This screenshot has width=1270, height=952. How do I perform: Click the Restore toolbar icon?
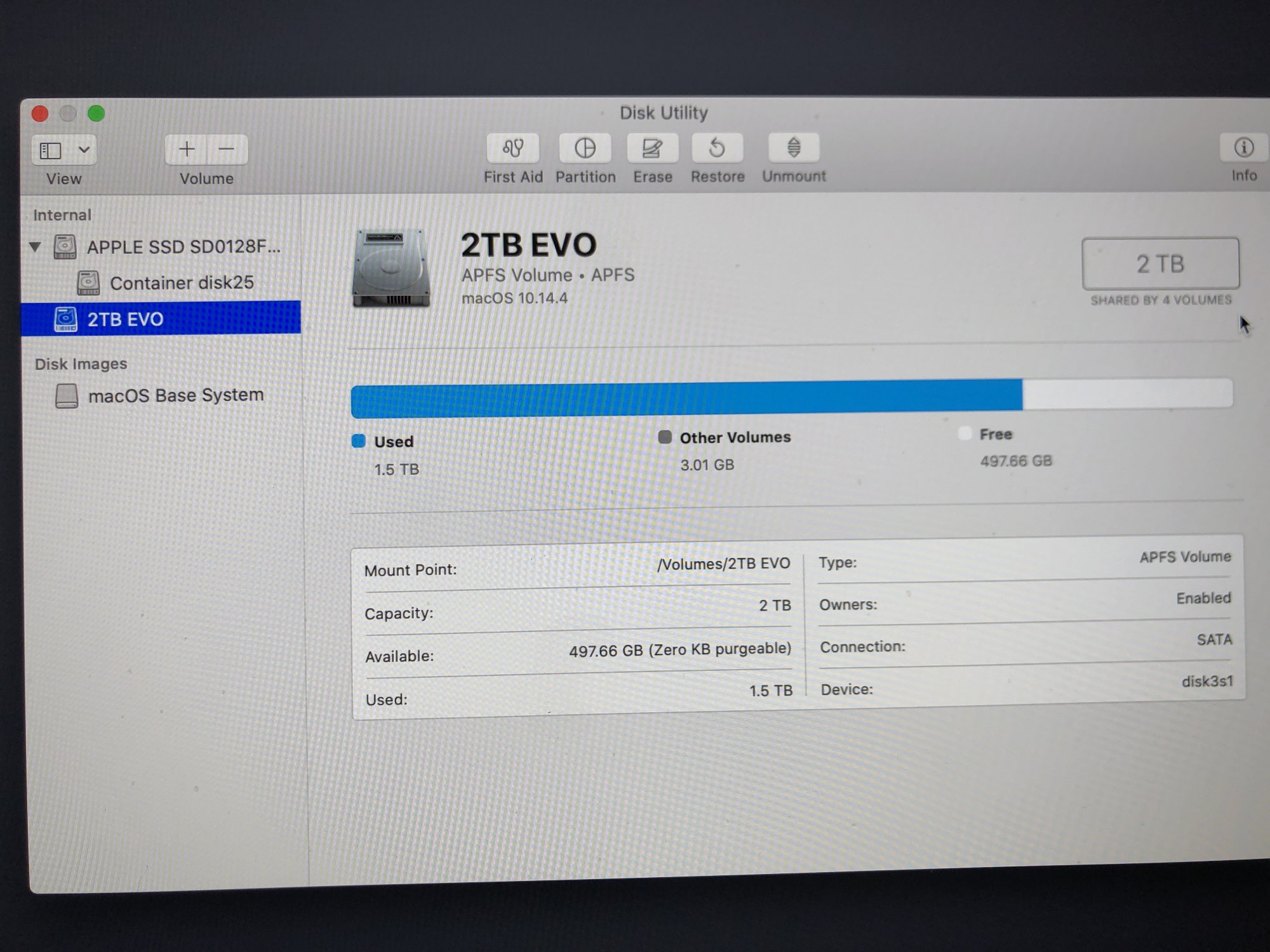[717, 148]
